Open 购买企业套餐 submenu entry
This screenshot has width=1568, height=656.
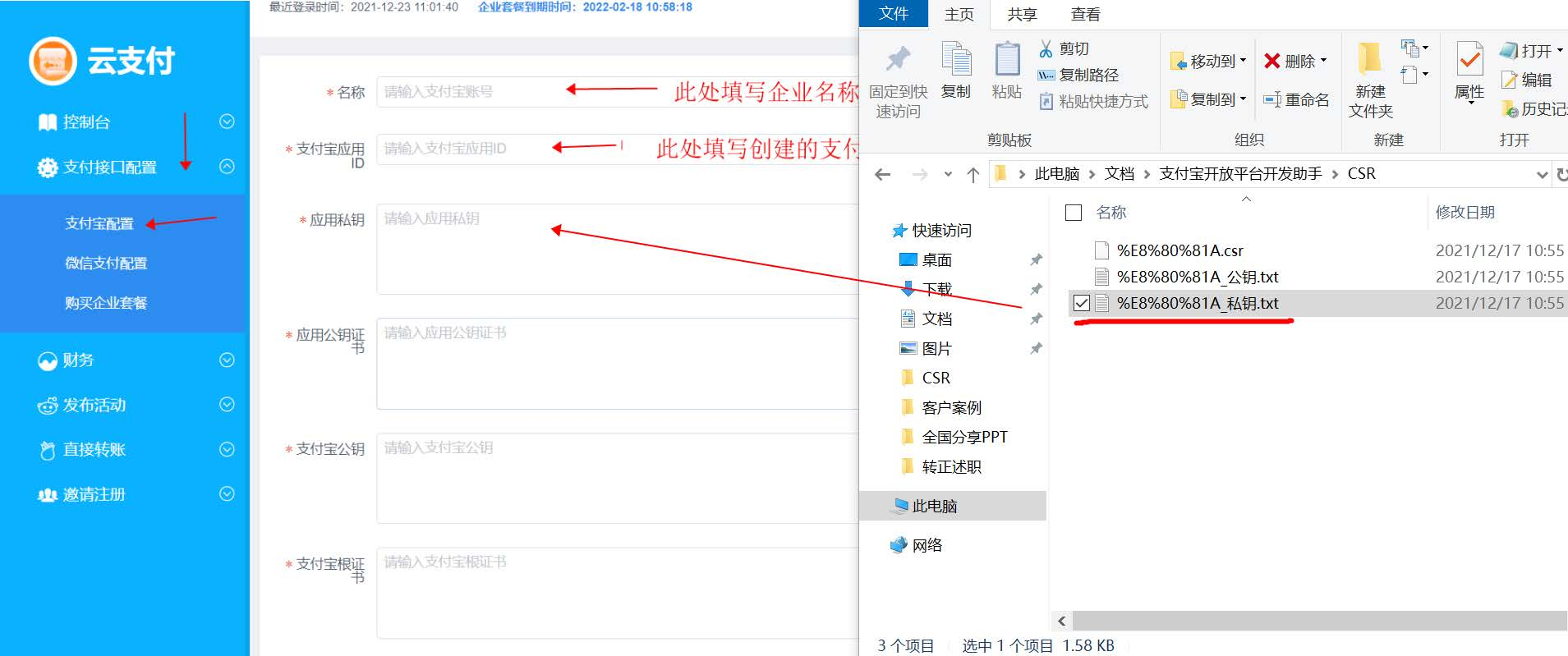coord(106,303)
